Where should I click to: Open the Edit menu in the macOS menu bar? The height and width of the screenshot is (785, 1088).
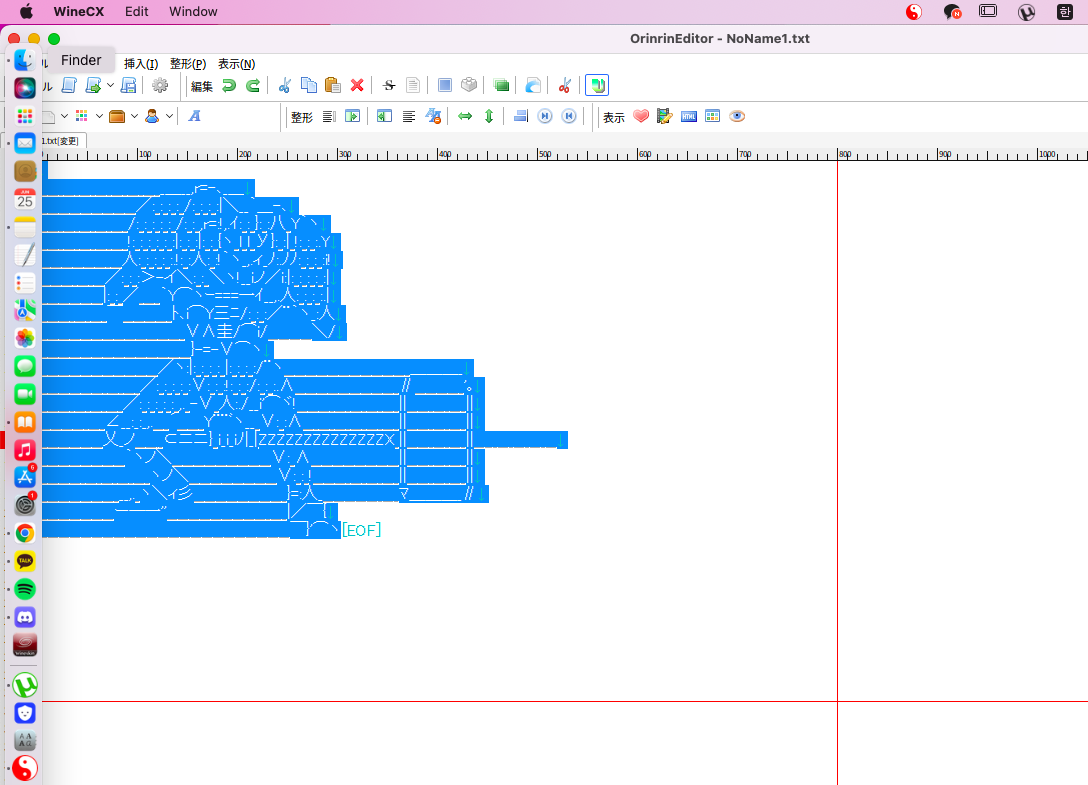(x=137, y=12)
